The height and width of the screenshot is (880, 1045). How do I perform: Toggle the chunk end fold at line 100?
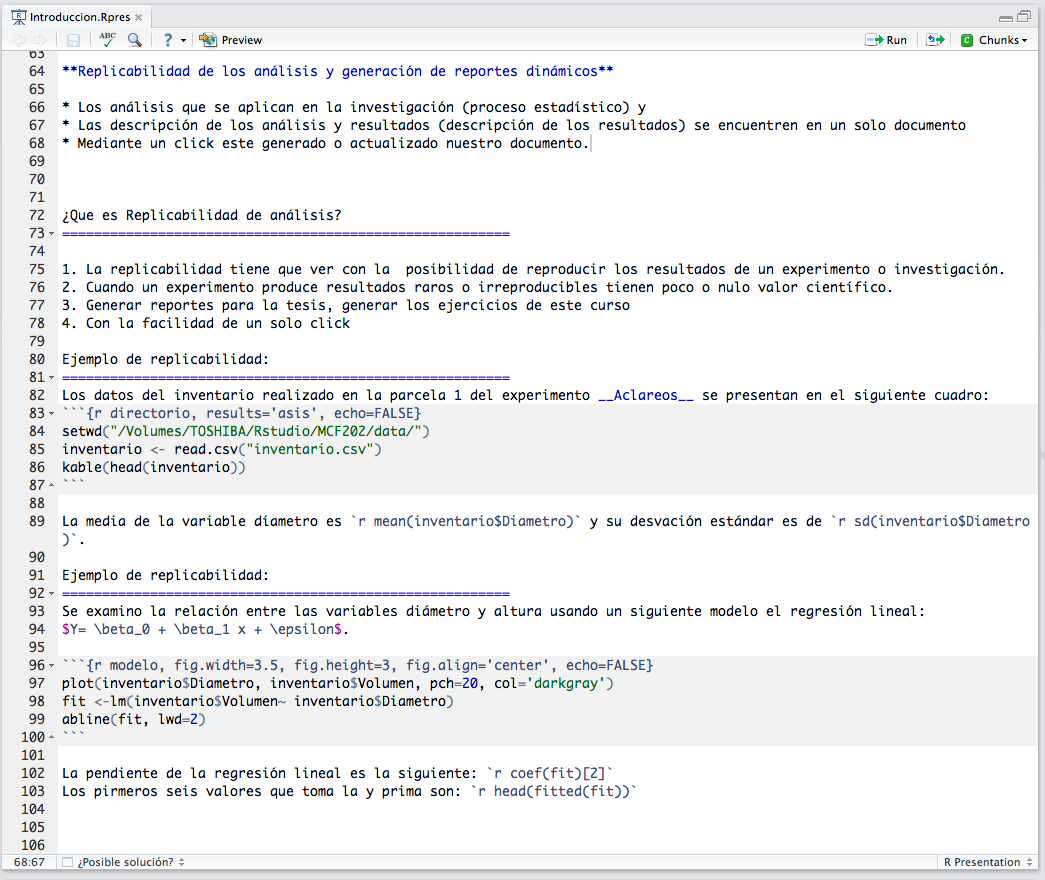51,737
